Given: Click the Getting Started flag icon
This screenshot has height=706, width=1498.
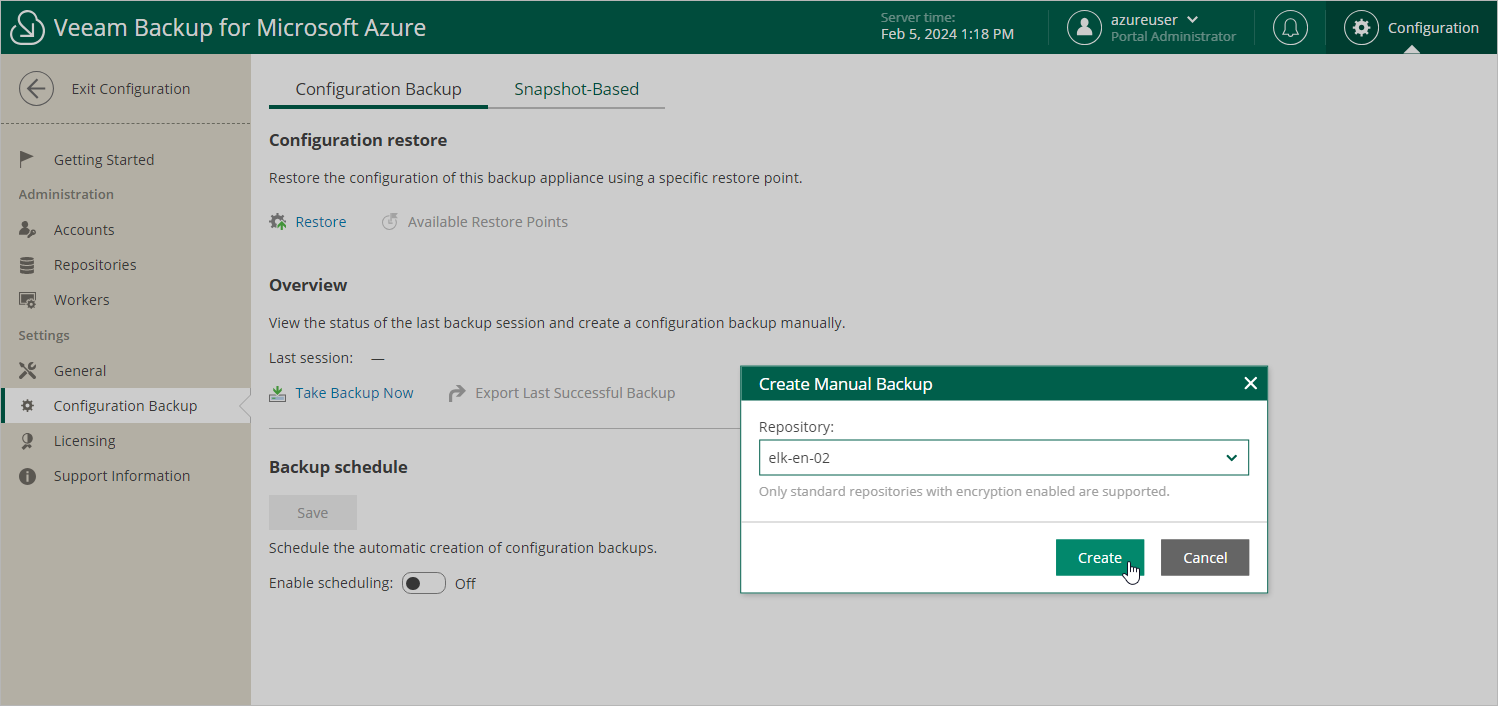Looking at the screenshot, I should coord(28,159).
